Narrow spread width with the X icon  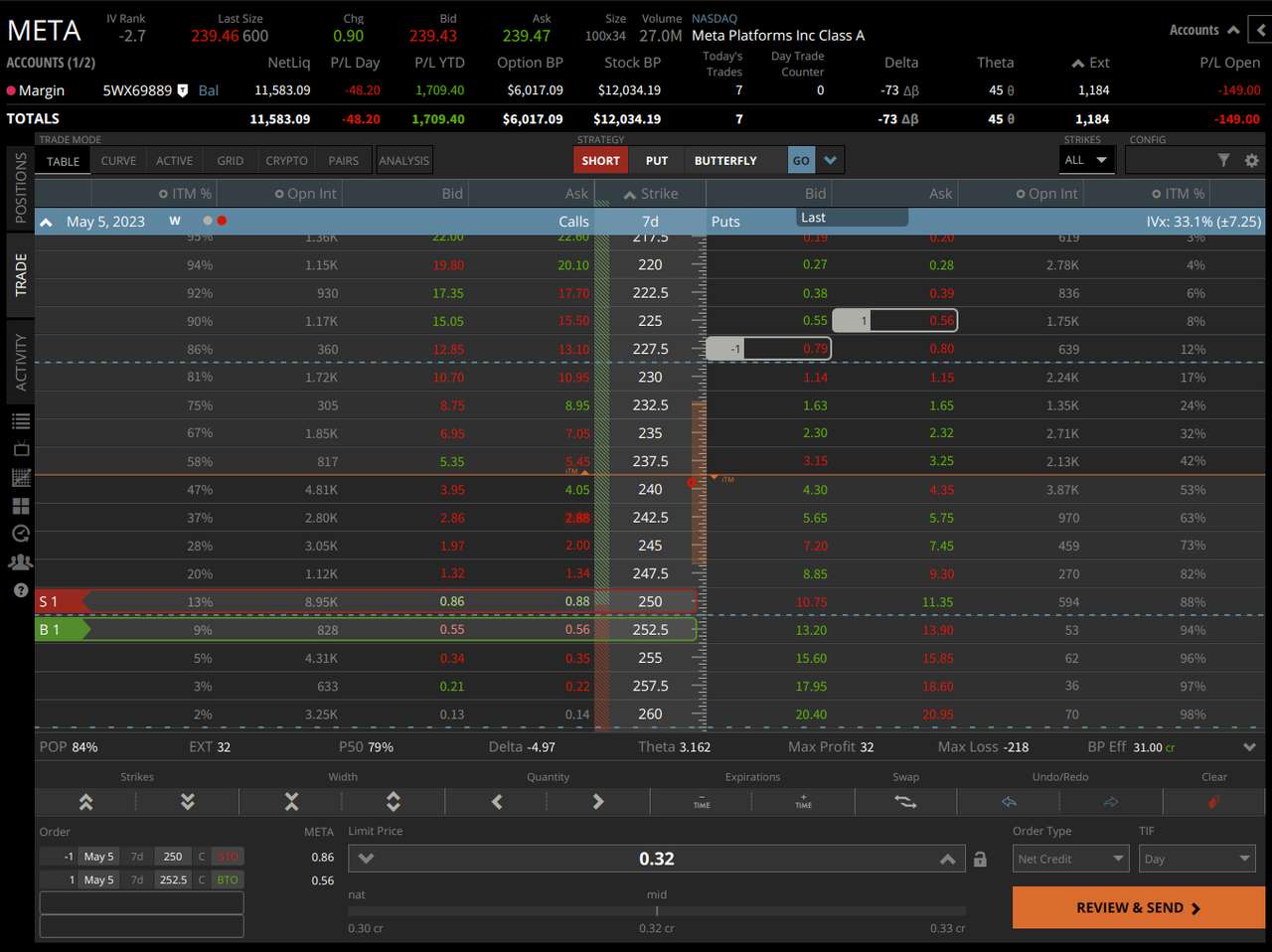click(x=291, y=802)
